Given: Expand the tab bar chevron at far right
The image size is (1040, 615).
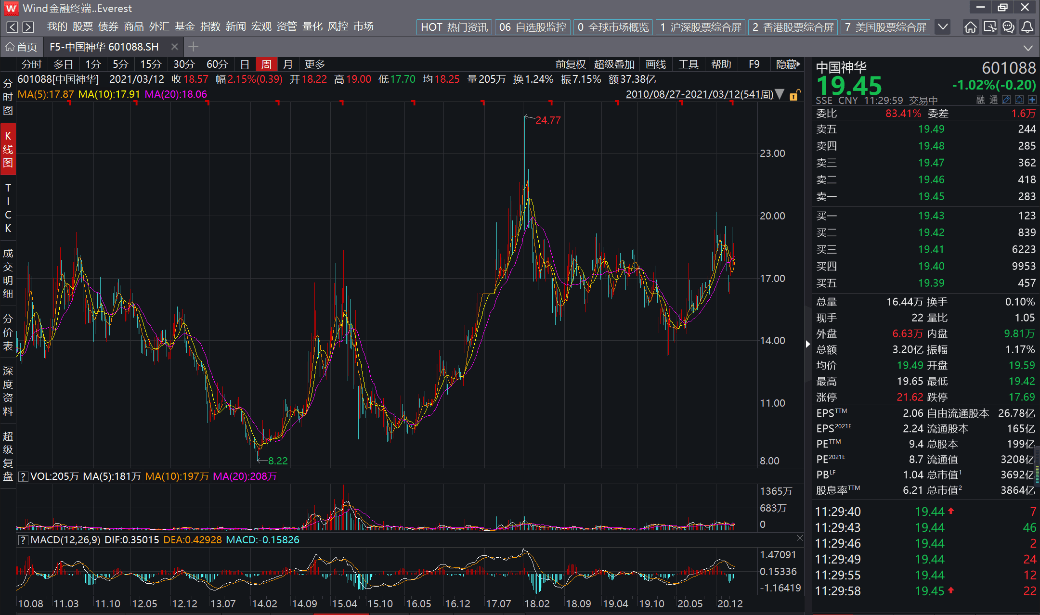Looking at the screenshot, I should pyautogui.click(x=1027, y=47).
